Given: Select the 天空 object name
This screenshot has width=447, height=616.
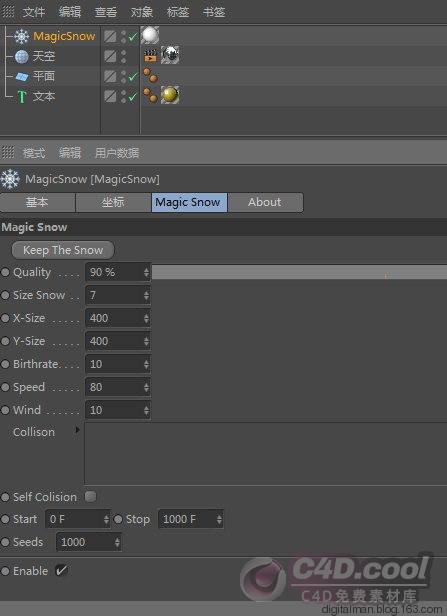Looking at the screenshot, I should click(x=44, y=56).
